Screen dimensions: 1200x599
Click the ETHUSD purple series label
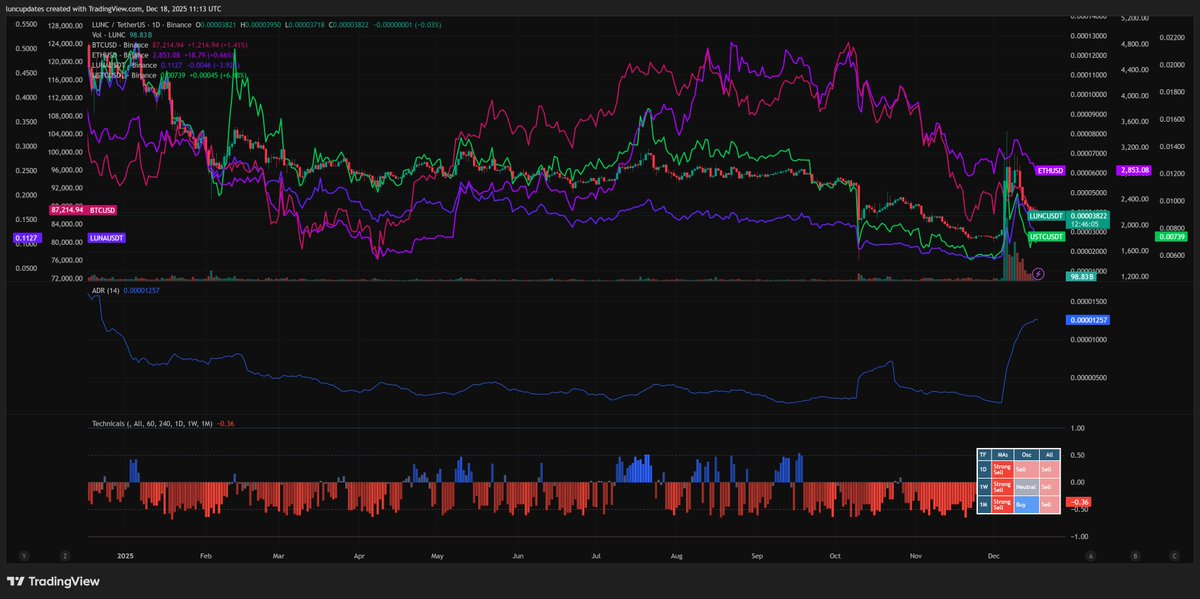click(x=1050, y=171)
